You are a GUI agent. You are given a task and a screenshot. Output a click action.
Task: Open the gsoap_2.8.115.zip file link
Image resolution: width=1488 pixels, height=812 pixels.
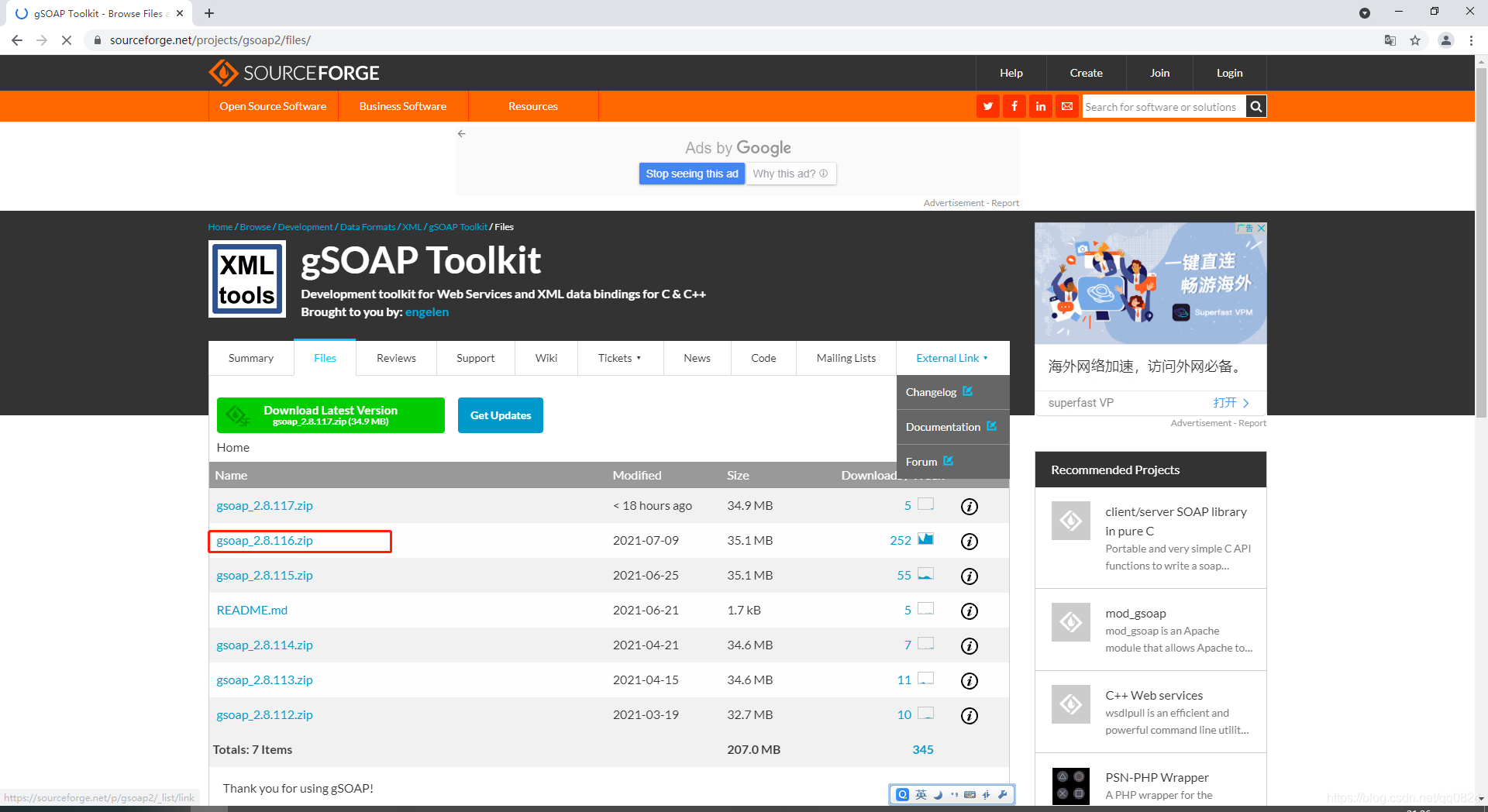(x=264, y=575)
